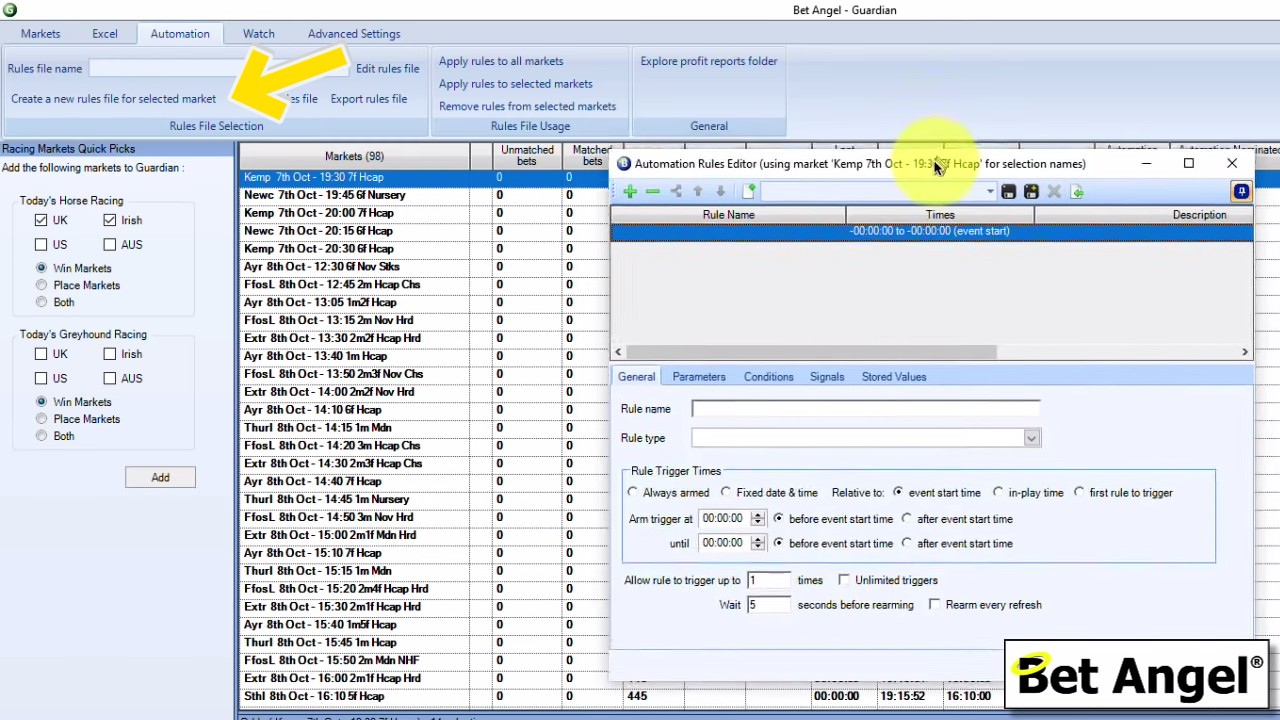Click the Arm trigger at time spinner arrows
The height and width of the screenshot is (720, 1280).
pyautogui.click(x=757, y=519)
